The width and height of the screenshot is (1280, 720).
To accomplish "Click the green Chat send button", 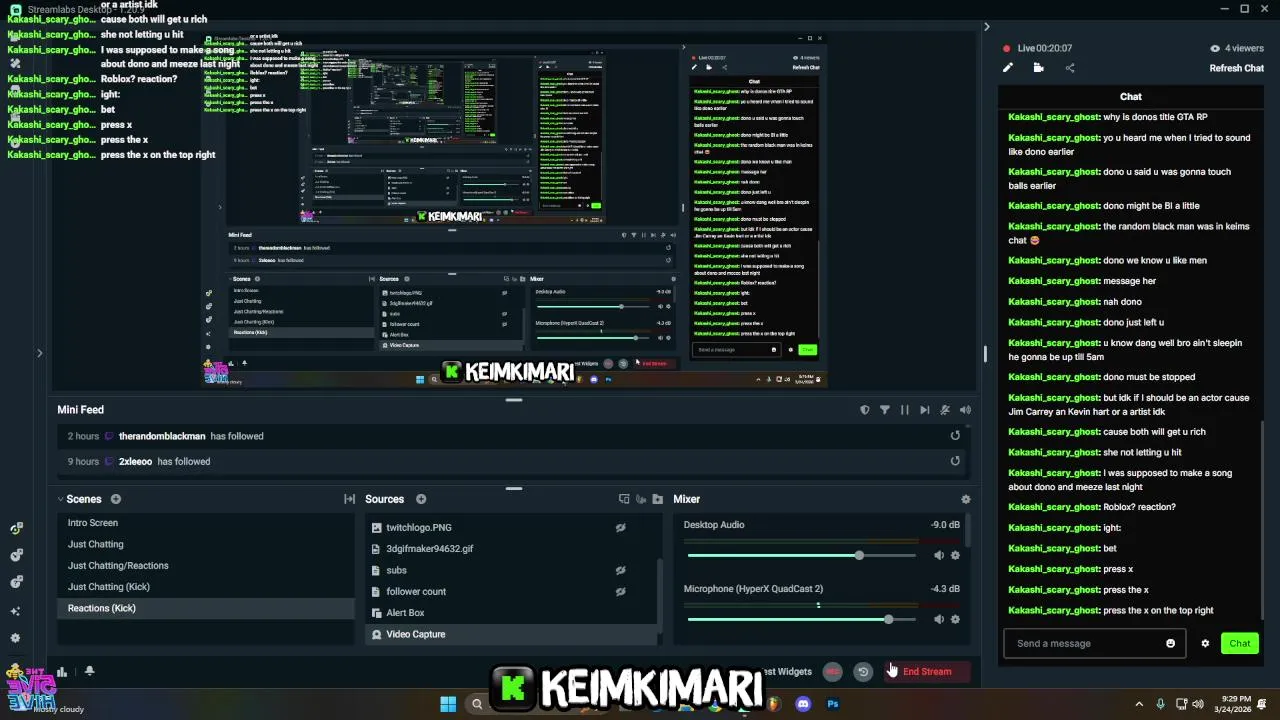I will click(1240, 643).
